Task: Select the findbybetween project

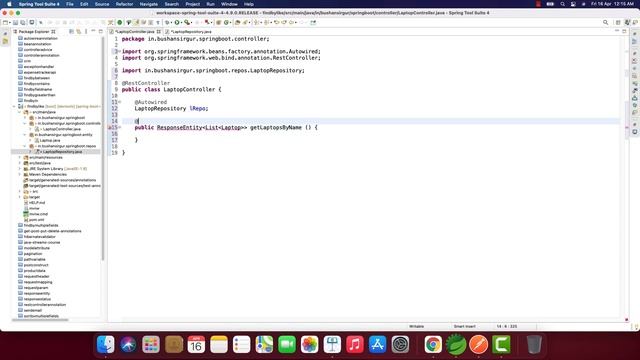Action: coord(37,78)
